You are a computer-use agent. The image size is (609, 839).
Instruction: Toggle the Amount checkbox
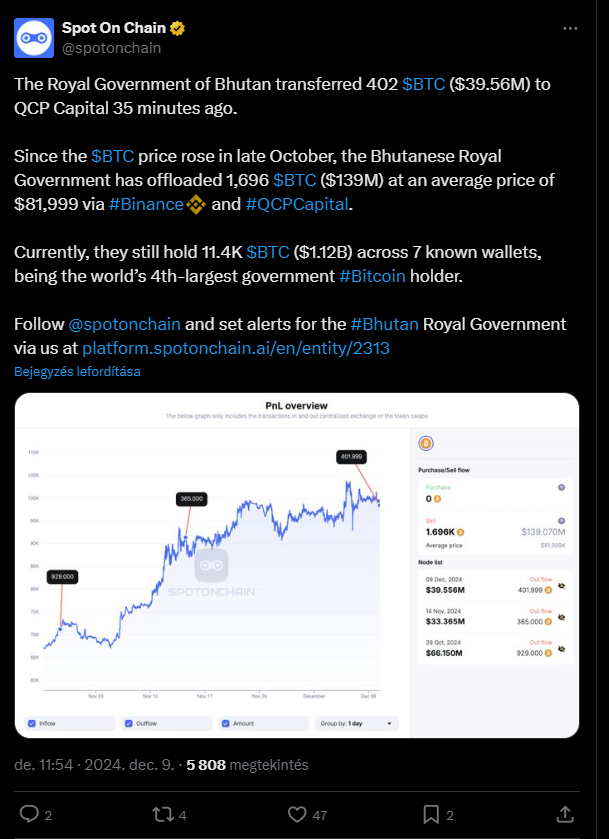225,723
